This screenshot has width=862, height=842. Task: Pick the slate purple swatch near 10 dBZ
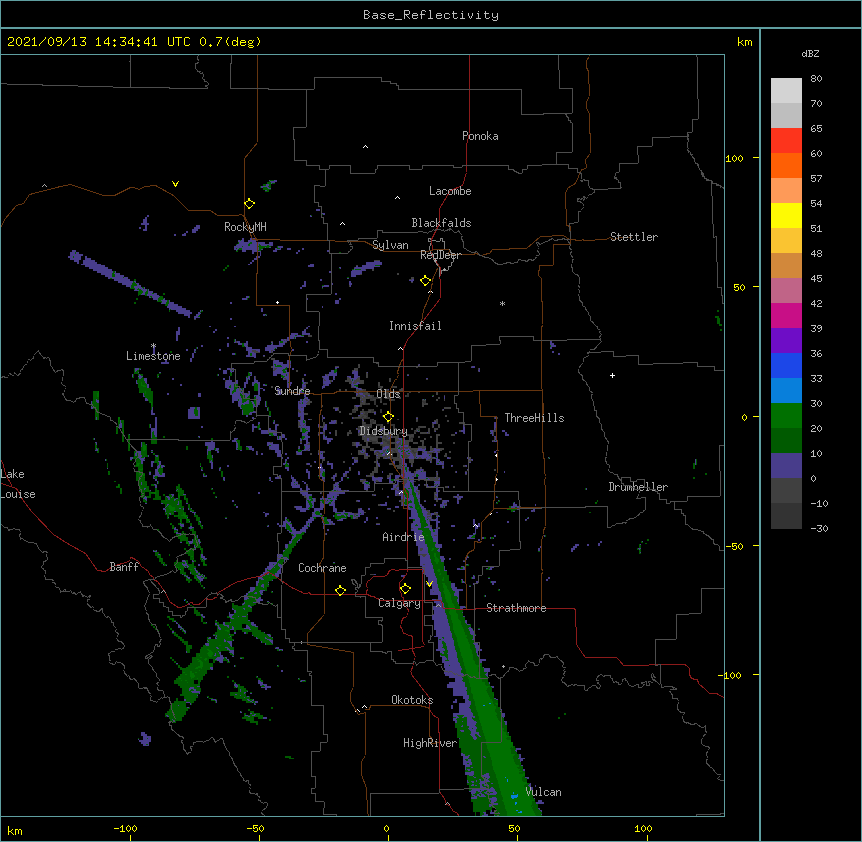786,466
